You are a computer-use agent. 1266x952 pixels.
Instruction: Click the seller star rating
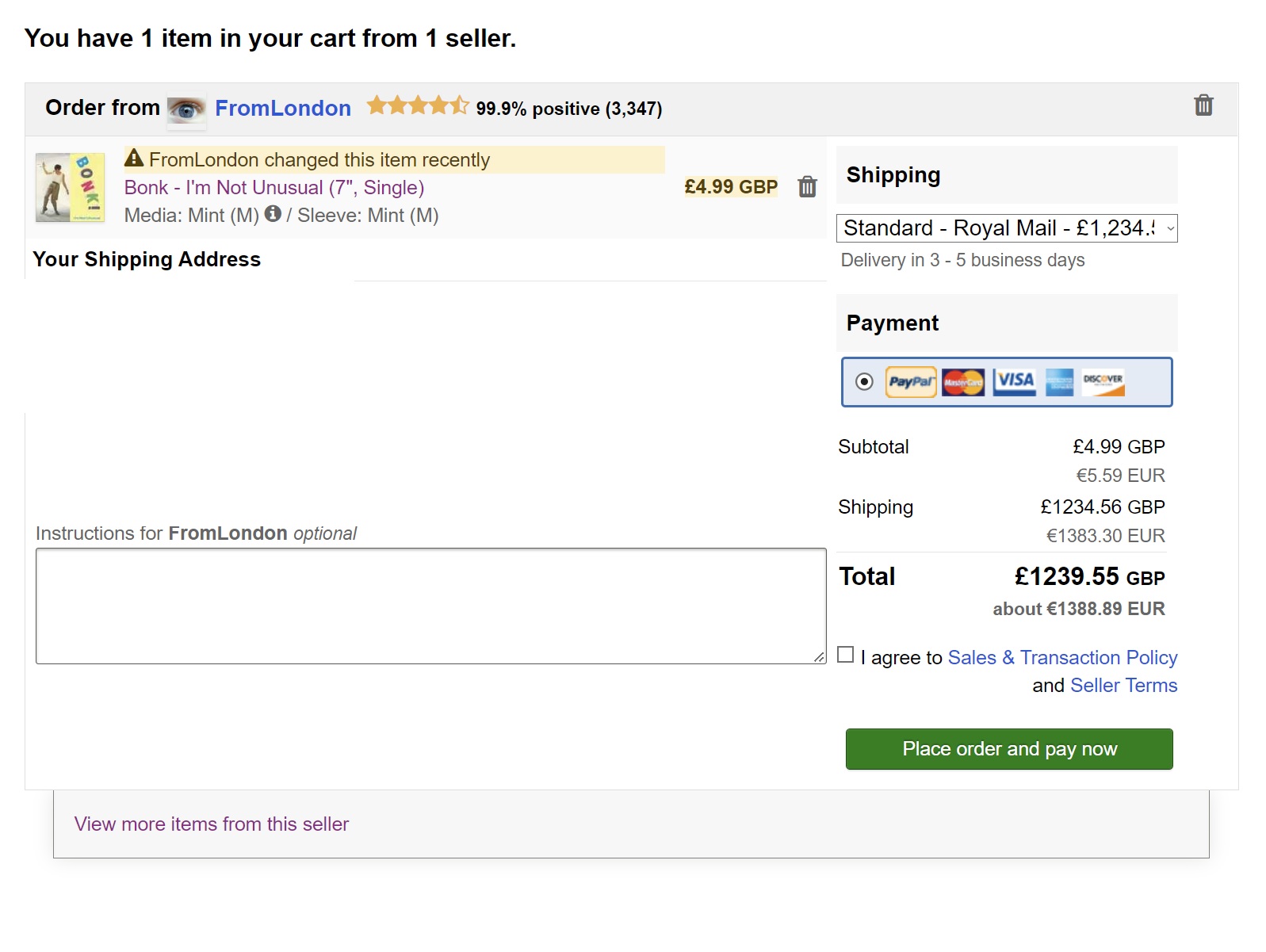click(x=418, y=105)
